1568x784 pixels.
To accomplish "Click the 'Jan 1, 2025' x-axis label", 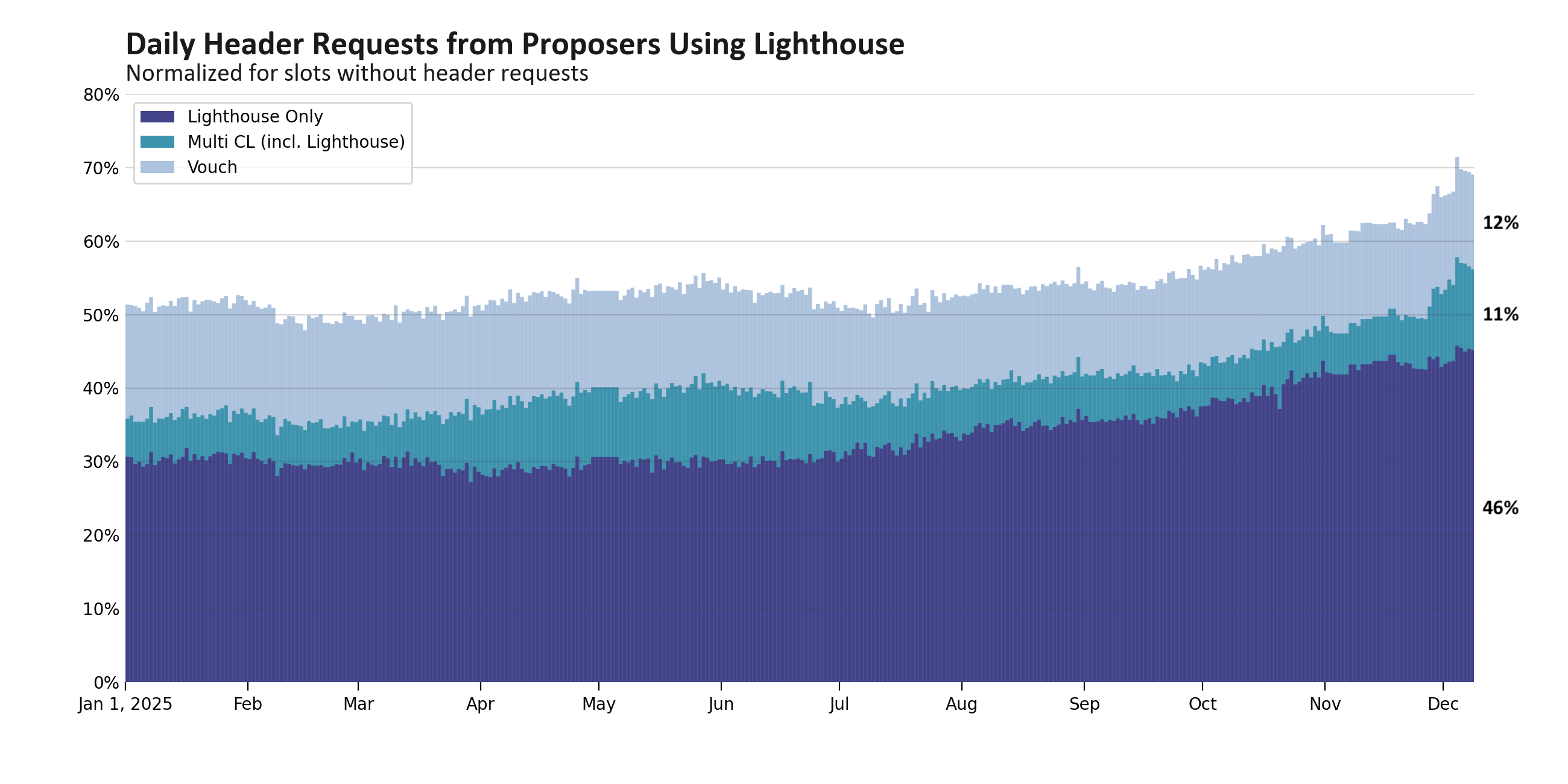I will click(125, 704).
